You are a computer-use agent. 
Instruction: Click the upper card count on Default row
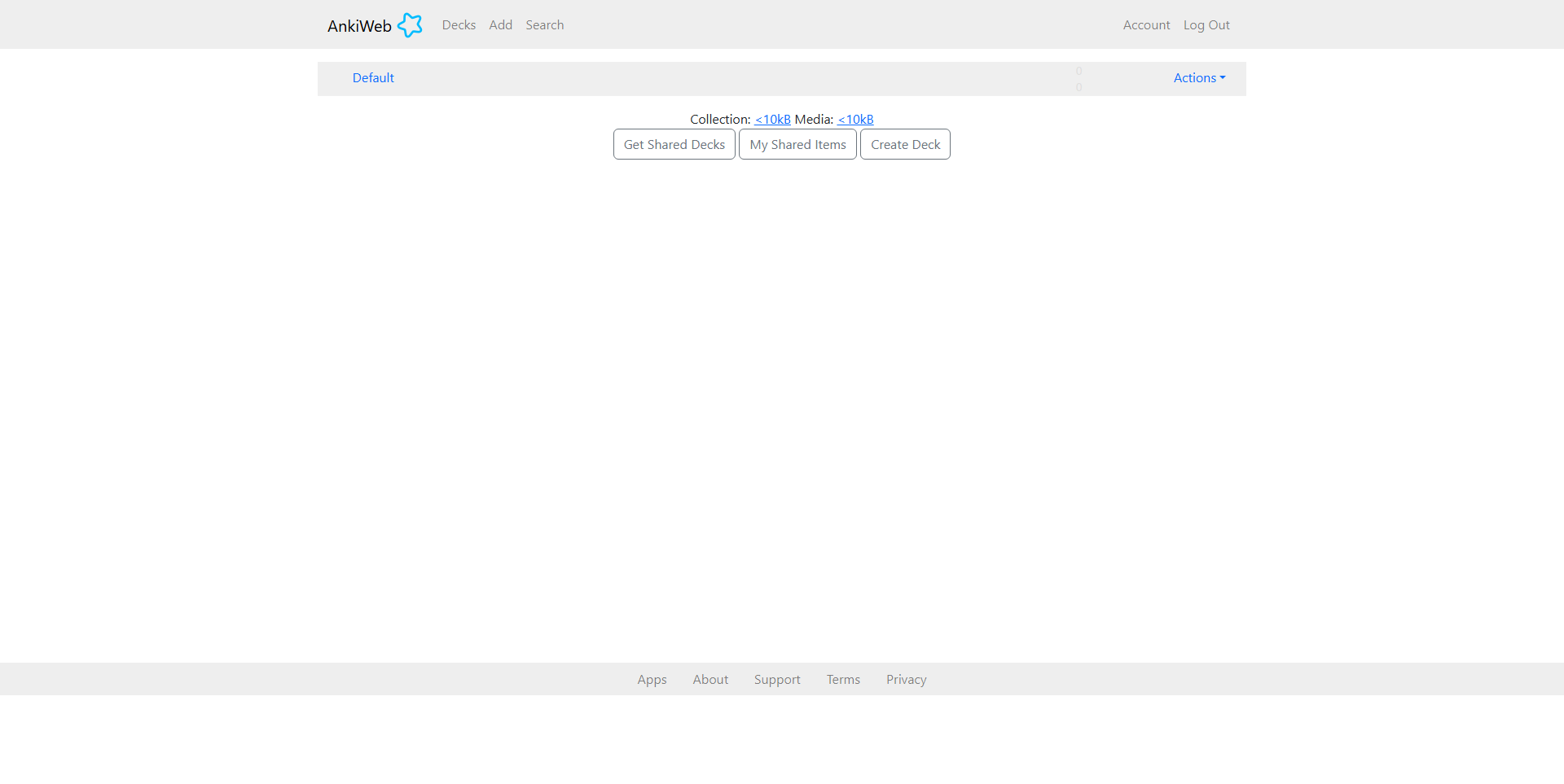(x=1079, y=71)
